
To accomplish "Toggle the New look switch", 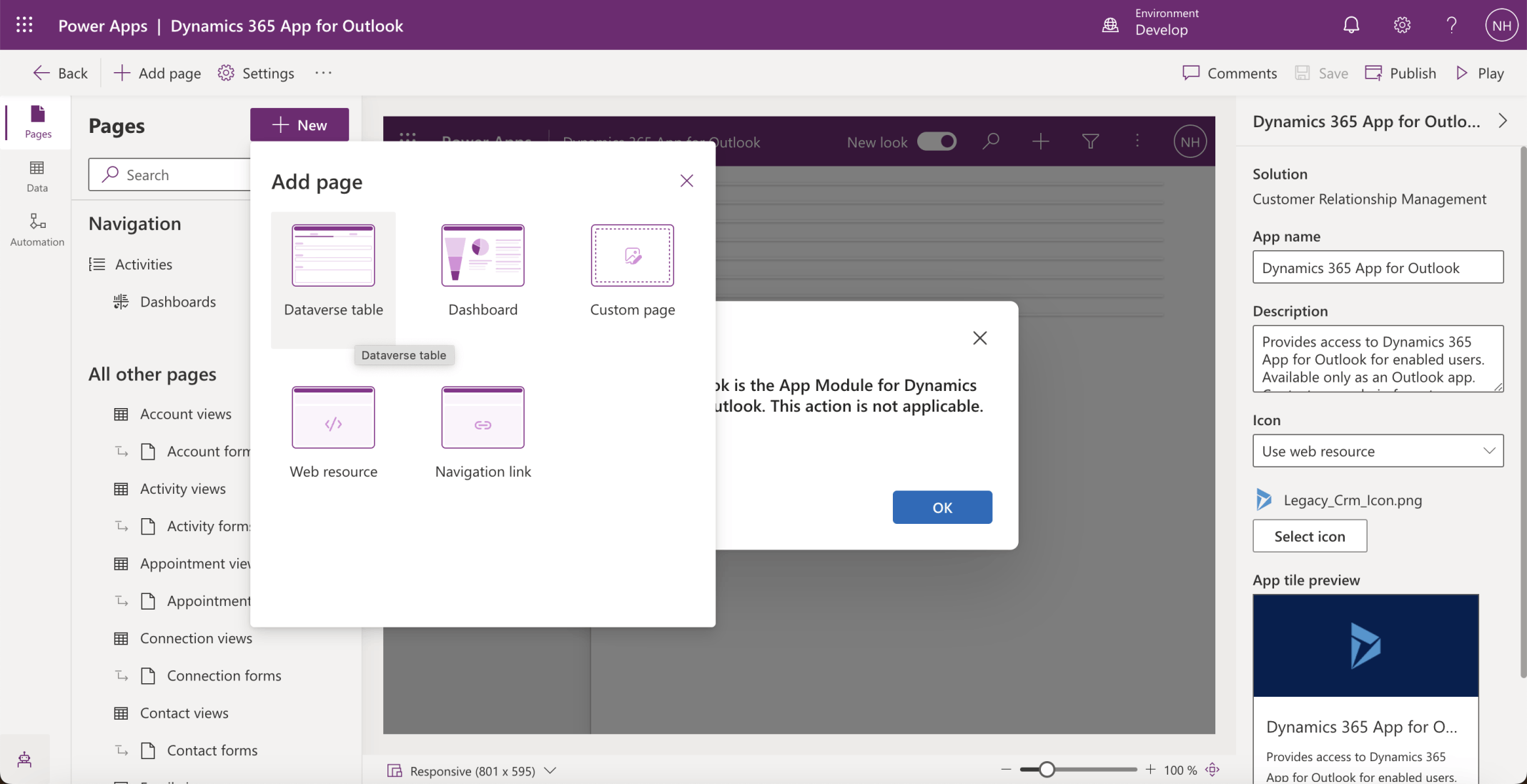I will point(937,142).
